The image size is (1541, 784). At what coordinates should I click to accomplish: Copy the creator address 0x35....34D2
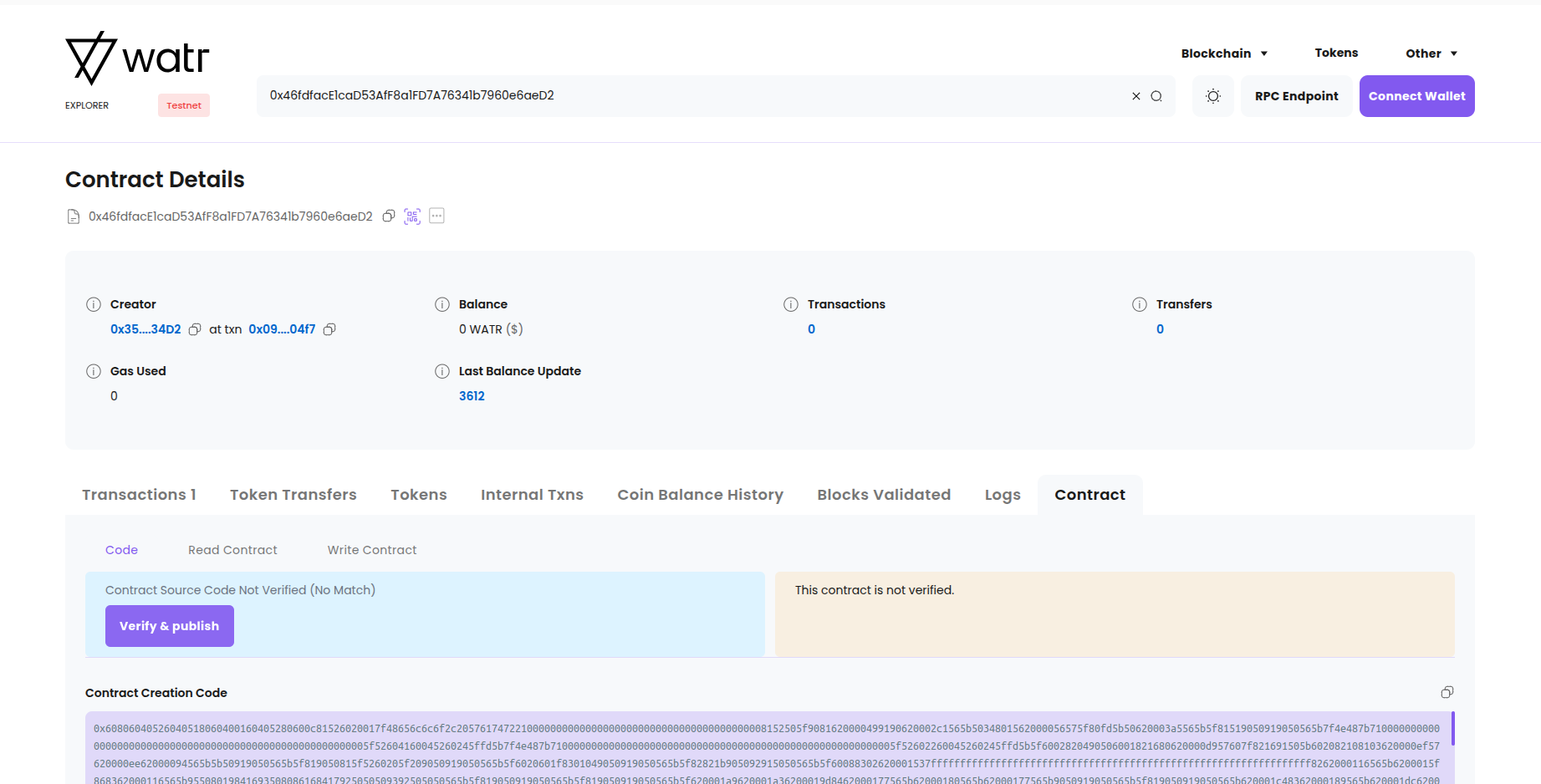195,329
